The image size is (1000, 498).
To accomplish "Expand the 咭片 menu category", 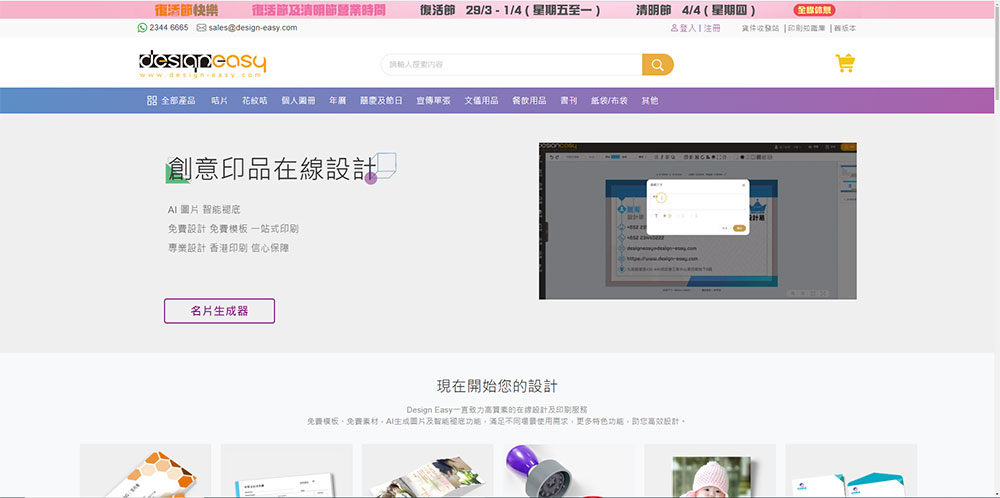I will (219, 101).
